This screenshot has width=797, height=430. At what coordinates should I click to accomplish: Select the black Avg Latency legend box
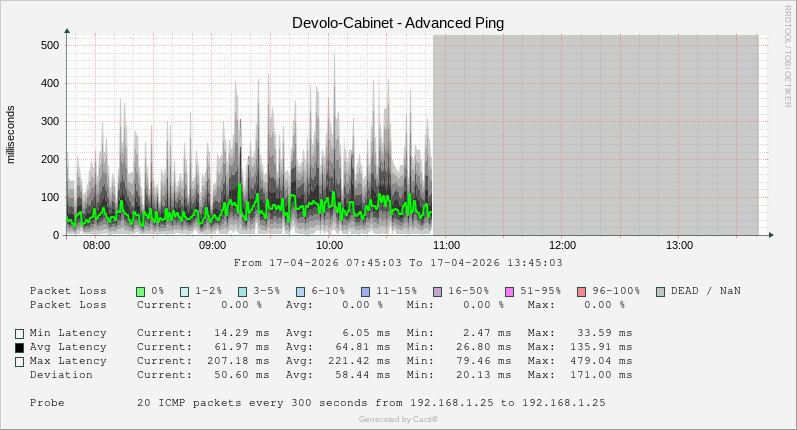coord(19,347)
